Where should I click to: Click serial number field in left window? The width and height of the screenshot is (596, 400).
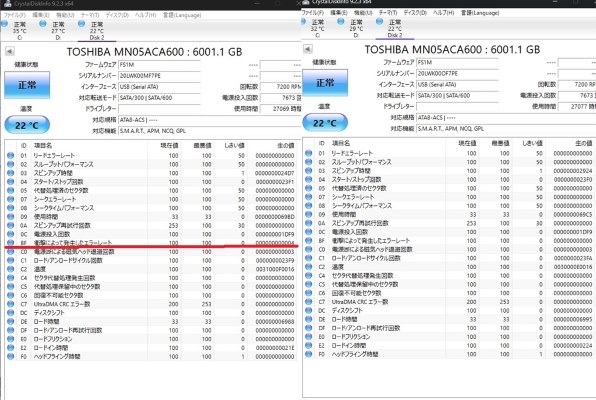[159, 76]
